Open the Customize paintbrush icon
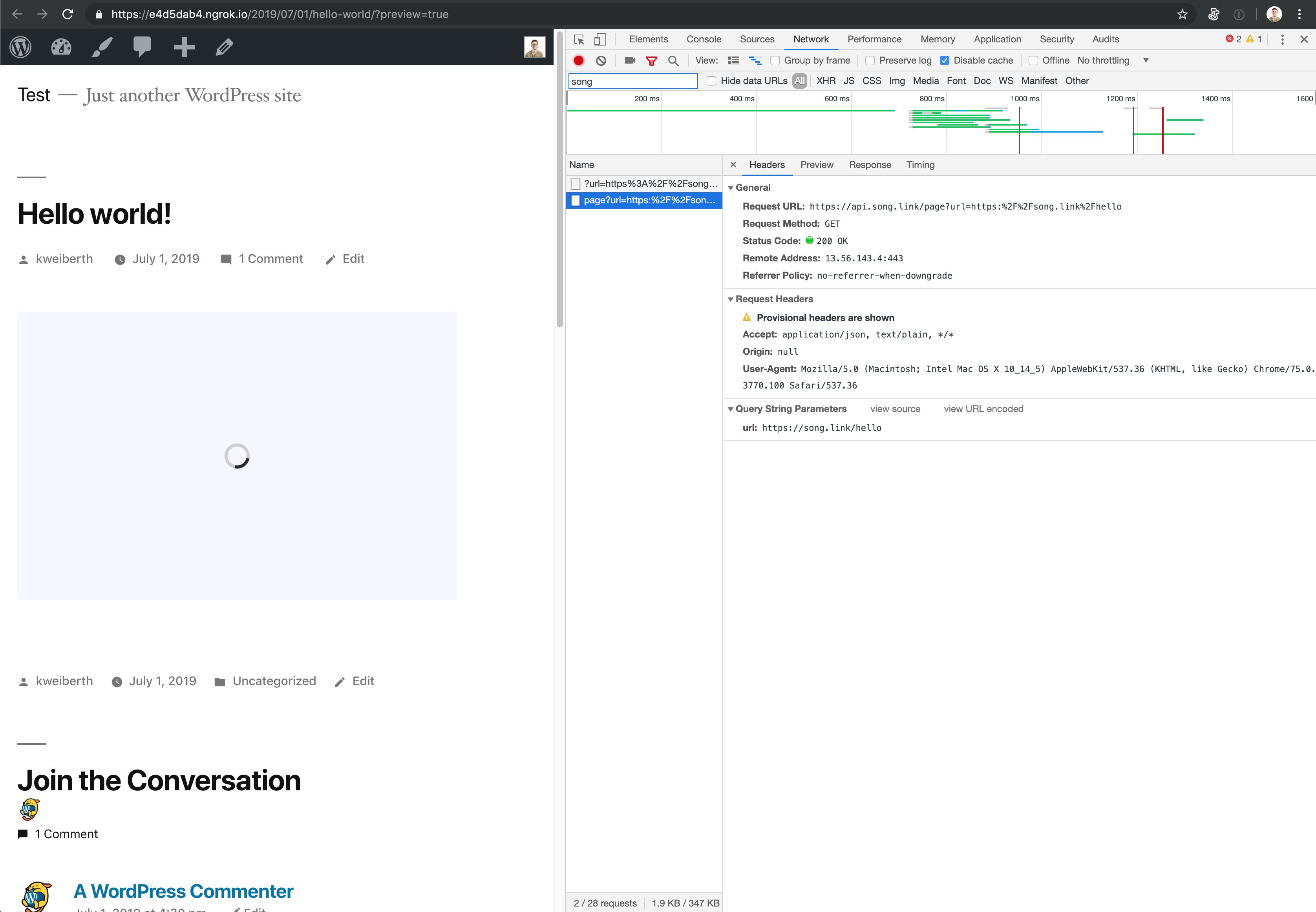 [x=102, y=47]
